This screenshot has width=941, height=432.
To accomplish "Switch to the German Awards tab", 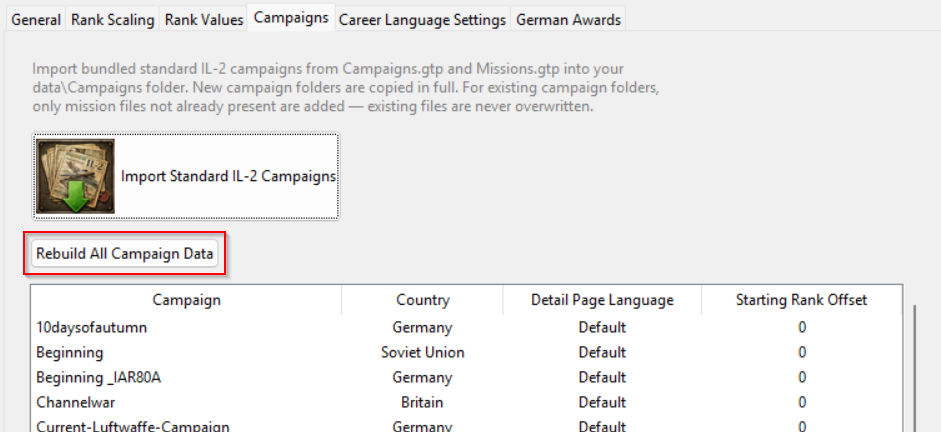I will pyautogui.click(x=568, y=20).
